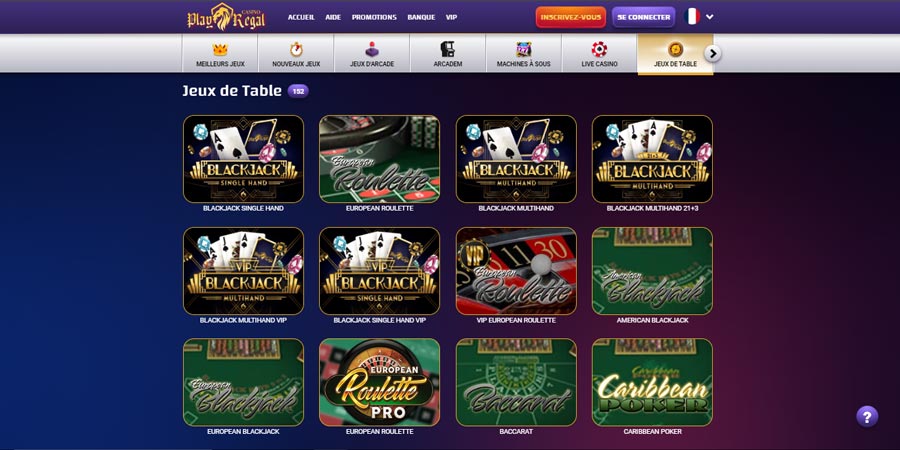Go to the VIP menu link
Image resolution: width=900 pixels, height=450 pixels.
(x=452, y=17)
